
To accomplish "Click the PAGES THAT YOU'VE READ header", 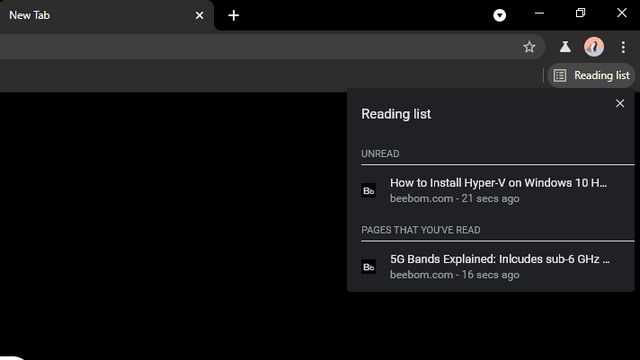I will pos(420,230).
